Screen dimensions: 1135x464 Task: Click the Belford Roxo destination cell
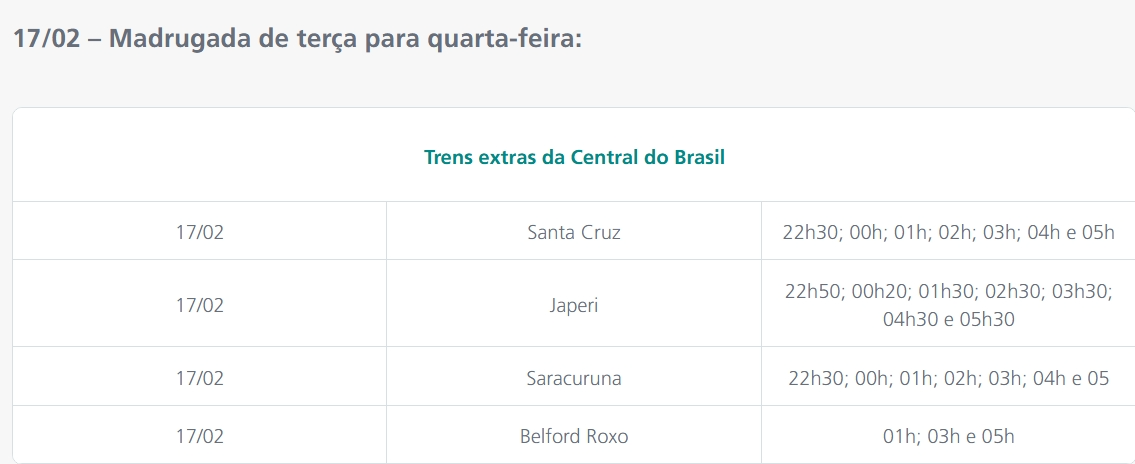(574, 436)
